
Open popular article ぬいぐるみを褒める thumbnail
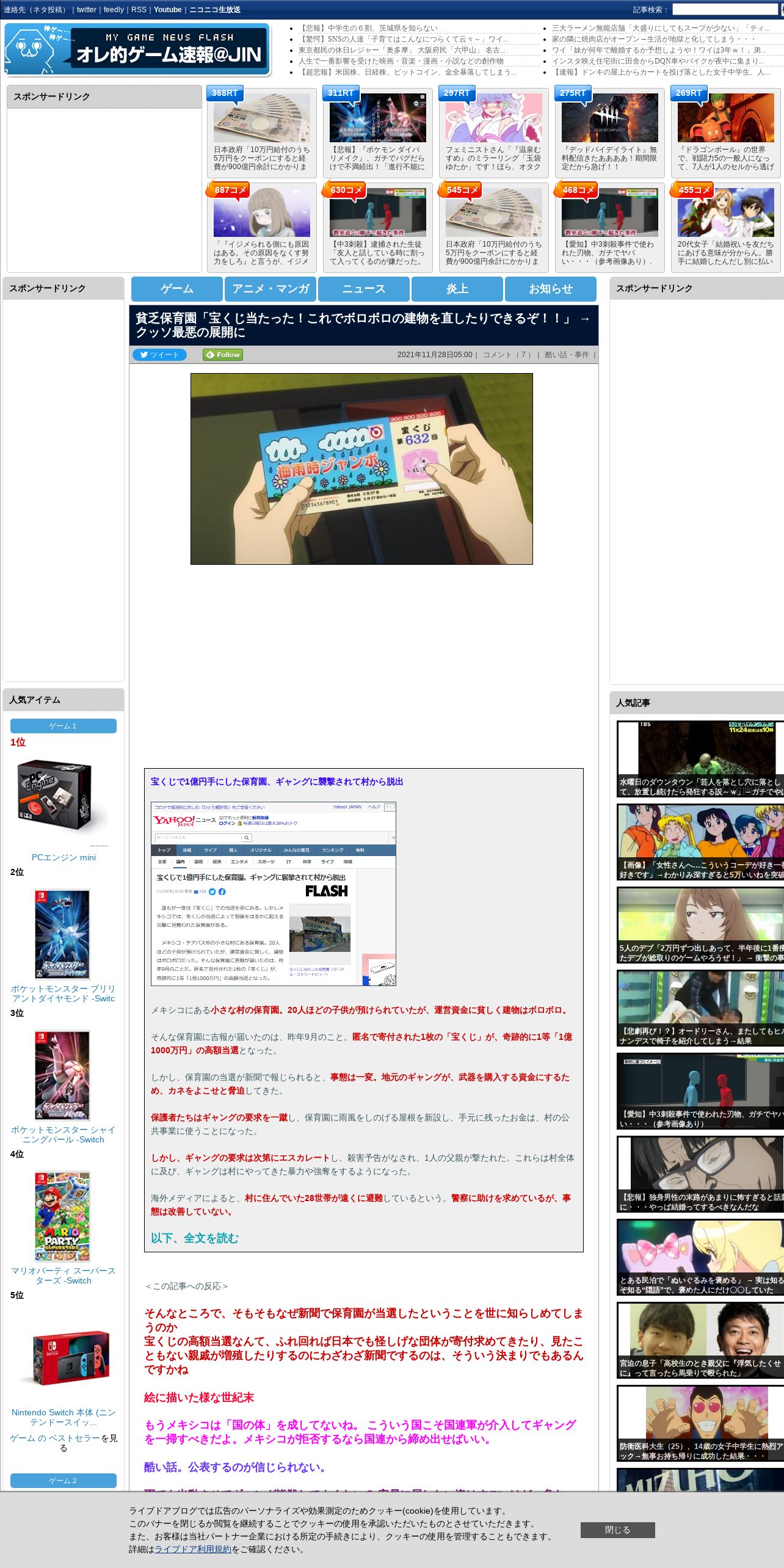(x=700, y=1257)
